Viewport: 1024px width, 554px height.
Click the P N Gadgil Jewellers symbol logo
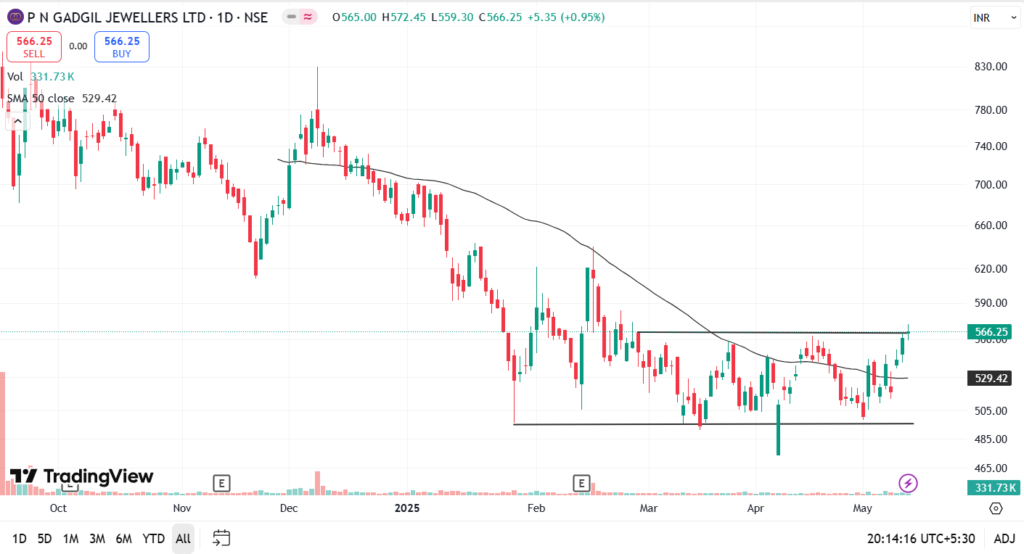pos(15,17)
